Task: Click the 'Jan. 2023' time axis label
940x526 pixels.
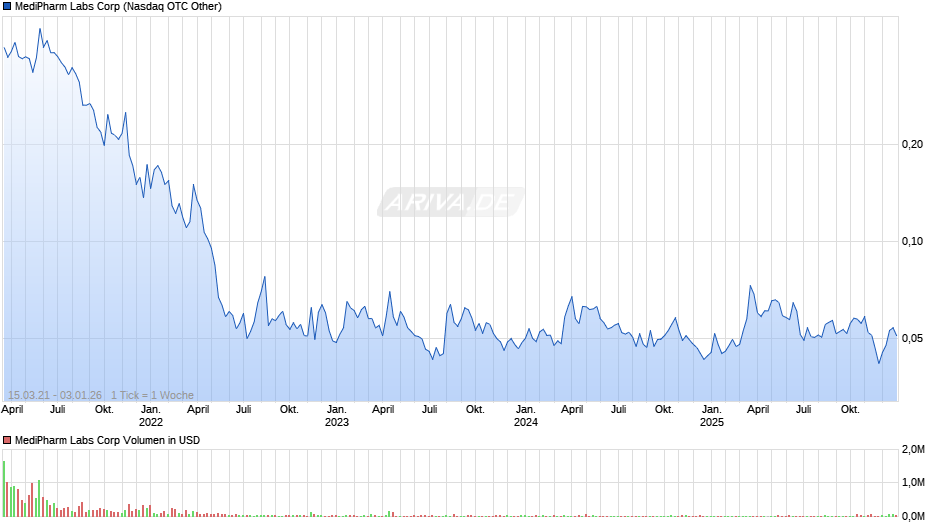Action: tap(337, 416)
